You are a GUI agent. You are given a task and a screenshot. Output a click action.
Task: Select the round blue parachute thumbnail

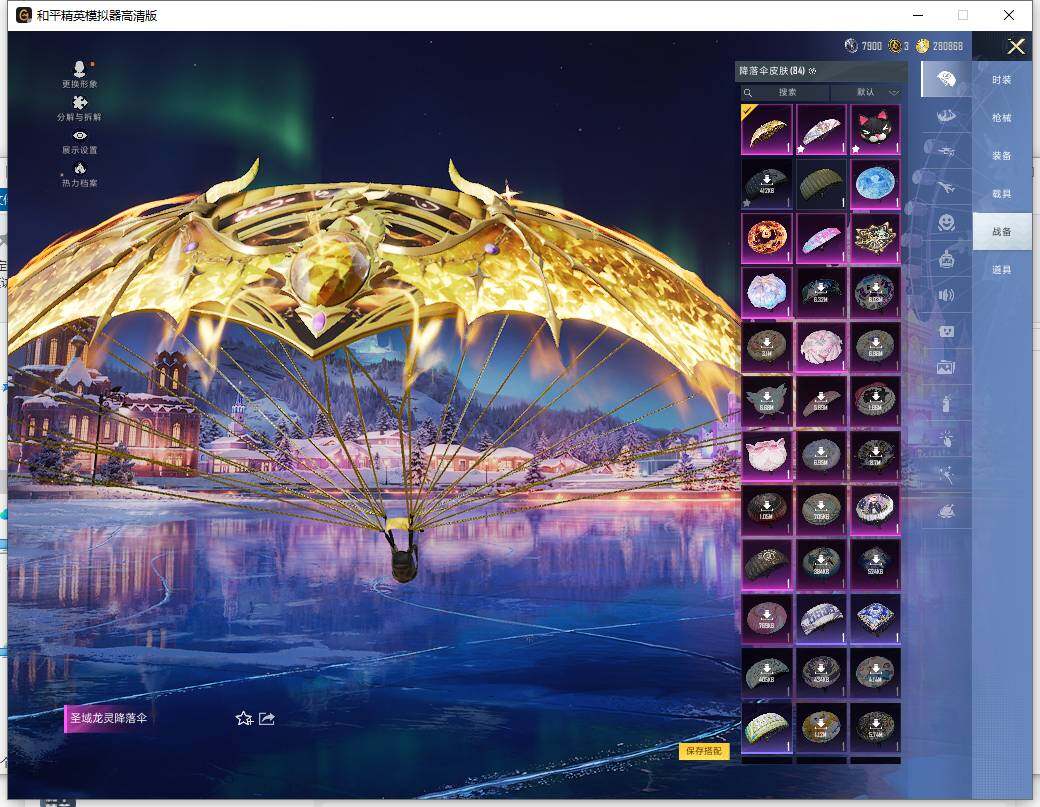[875, 184]
